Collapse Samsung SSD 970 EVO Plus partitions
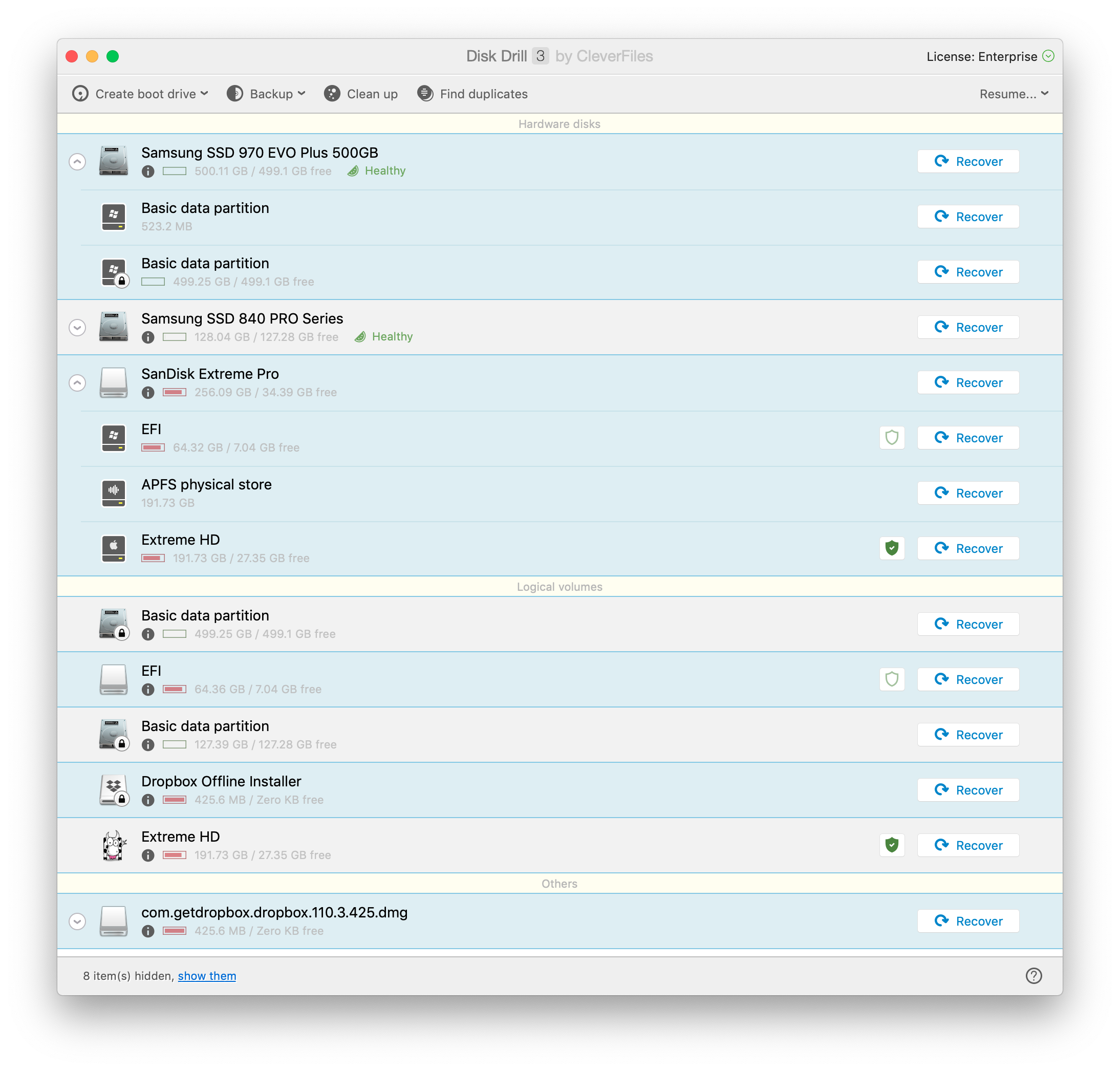This screenshot has width=1120, height=1071. pos(77,162)
